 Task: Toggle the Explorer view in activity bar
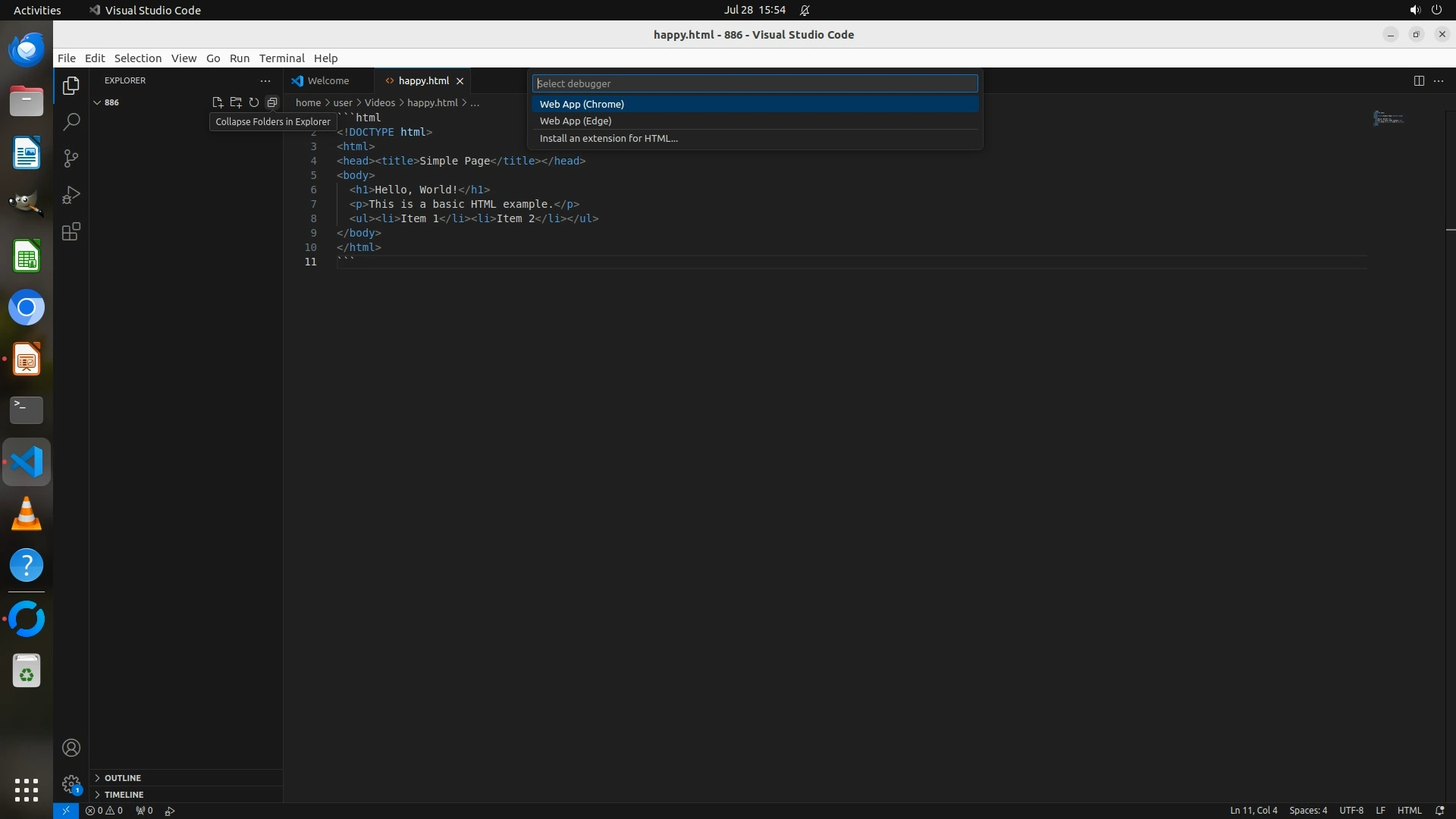coord(71,86)
